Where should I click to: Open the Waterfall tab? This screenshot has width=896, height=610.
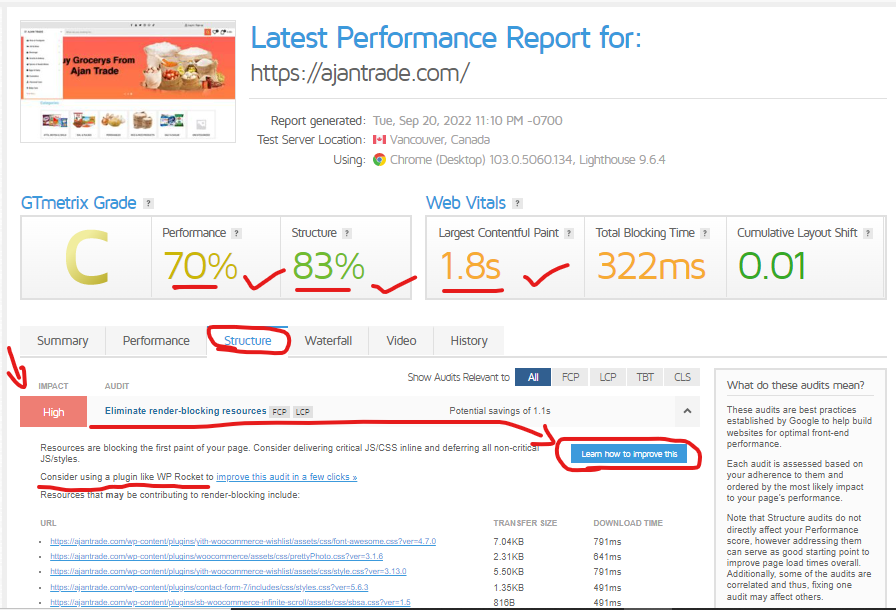point(329,341)
